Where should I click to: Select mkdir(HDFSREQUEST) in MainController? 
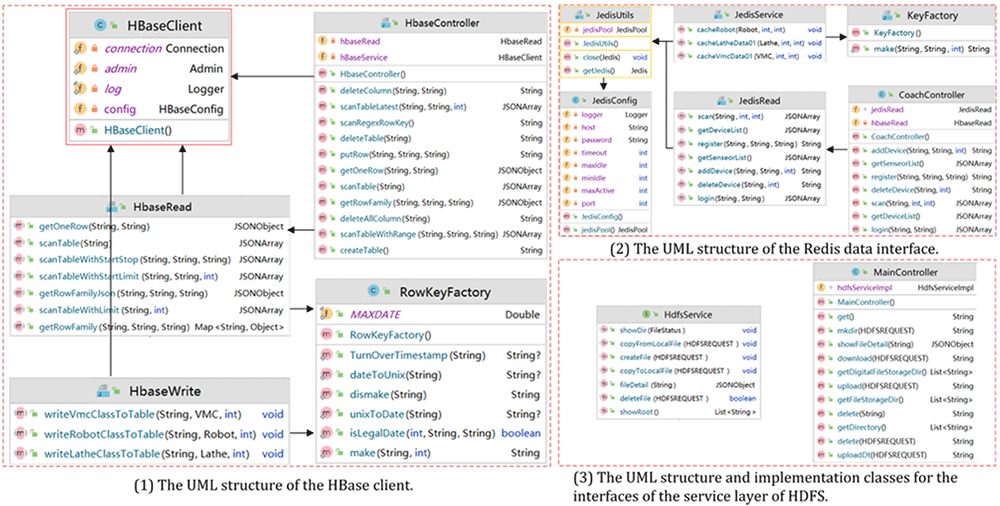tap(878, 331)
